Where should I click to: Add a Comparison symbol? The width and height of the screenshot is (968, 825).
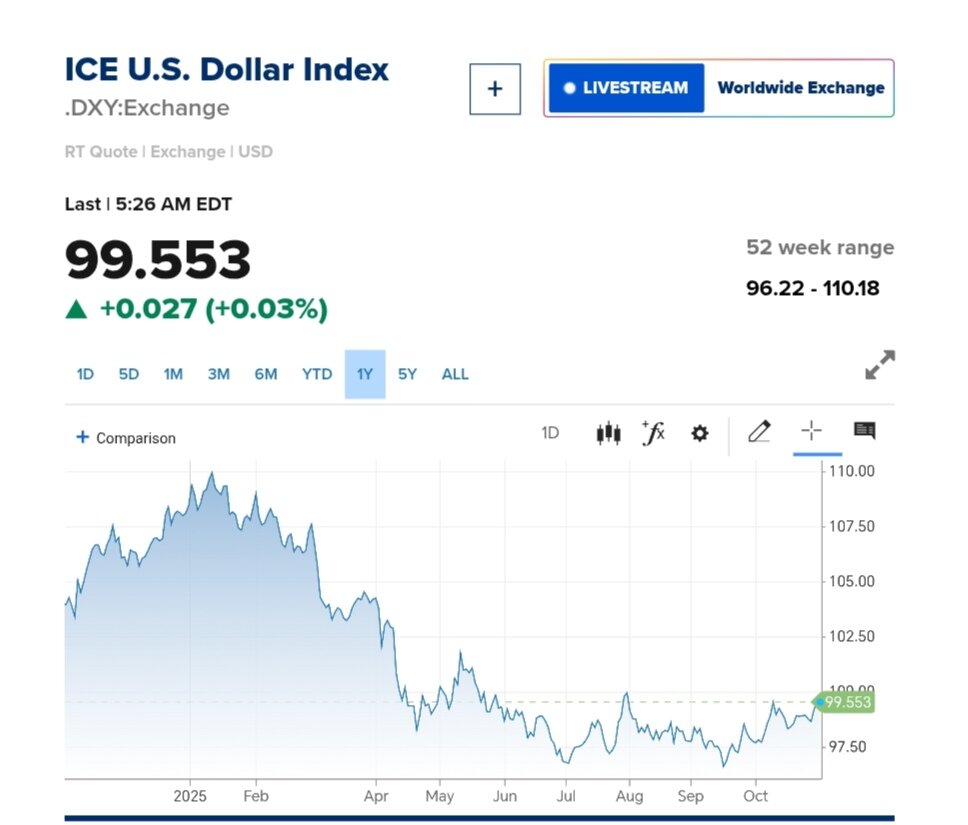(126, 438)
